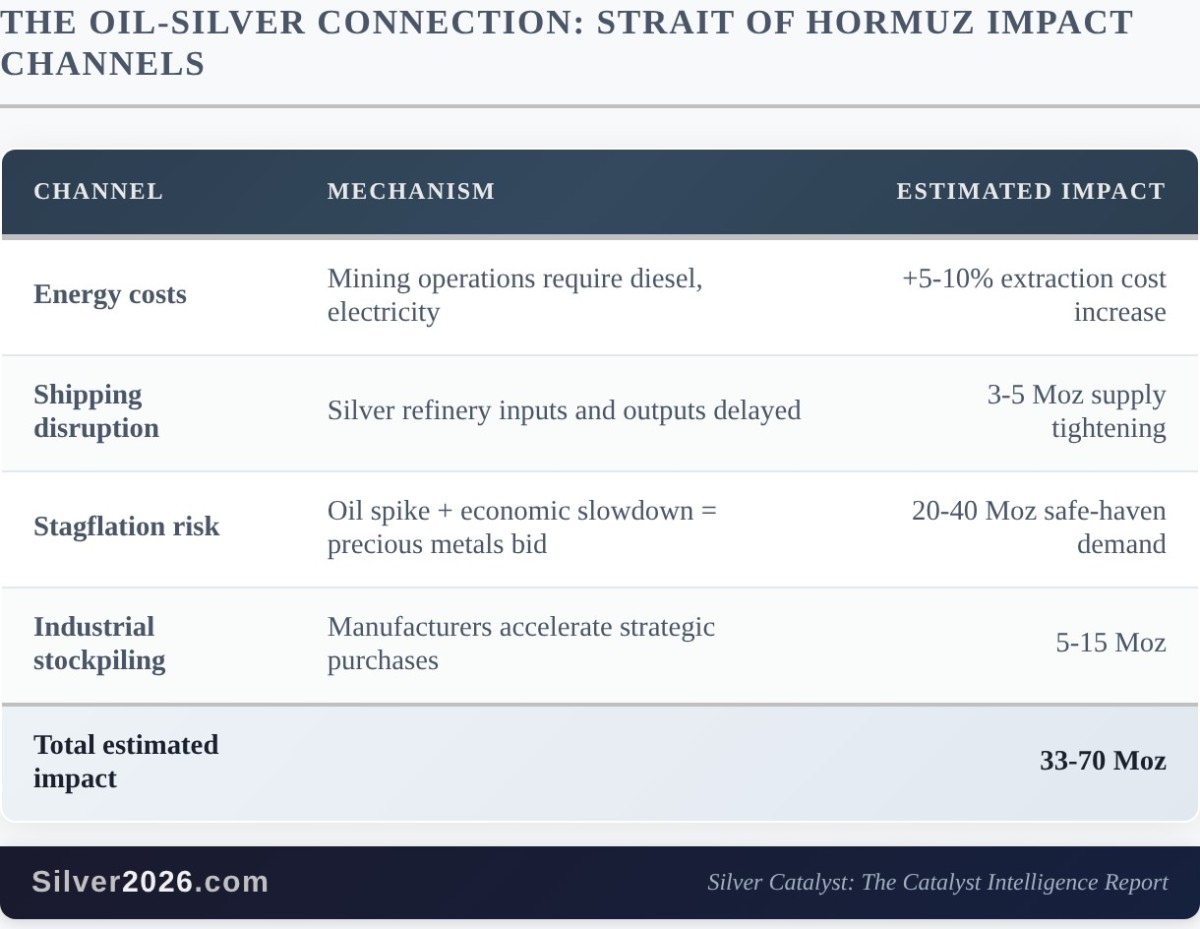Click the "Silver Catalyst: The Catalyst Intelligence Report" text
The width and height of the screenshot is (1200, 929).
(937, 882)
